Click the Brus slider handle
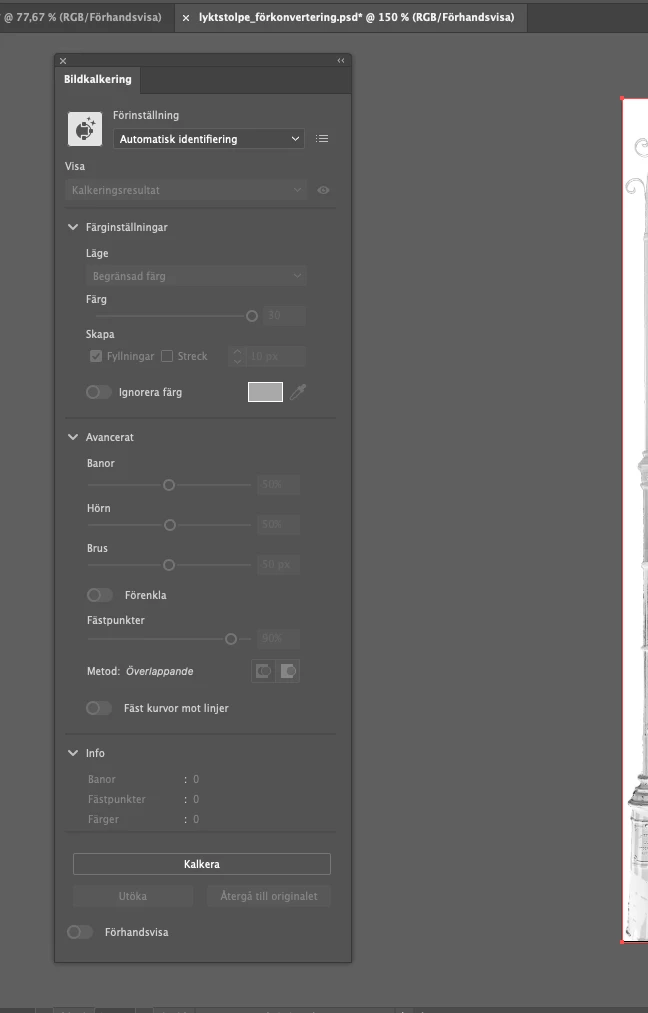The width and height of the screenshot is (648, 1013). 169,565
